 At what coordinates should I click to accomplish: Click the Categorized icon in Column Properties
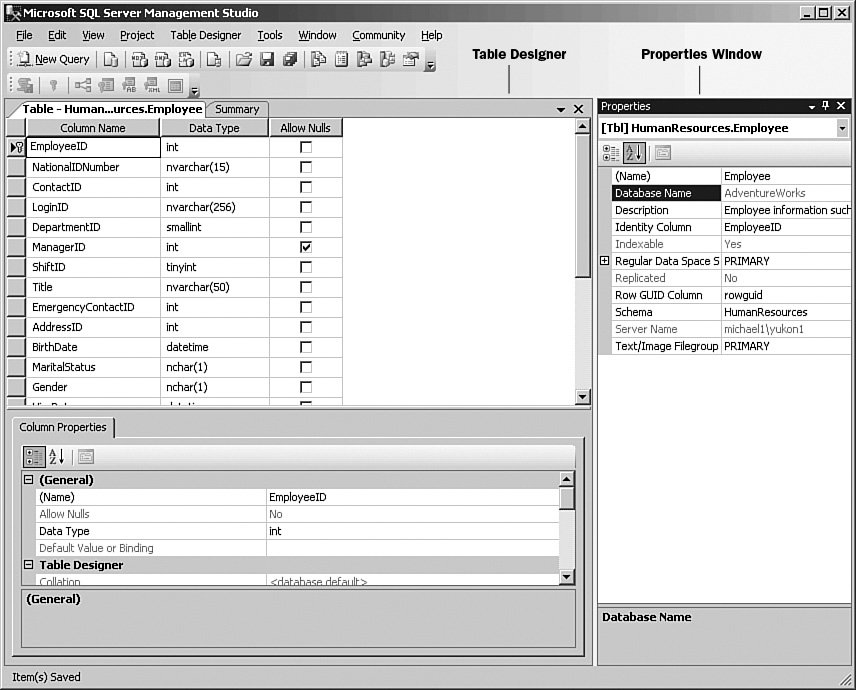point(34,456)
